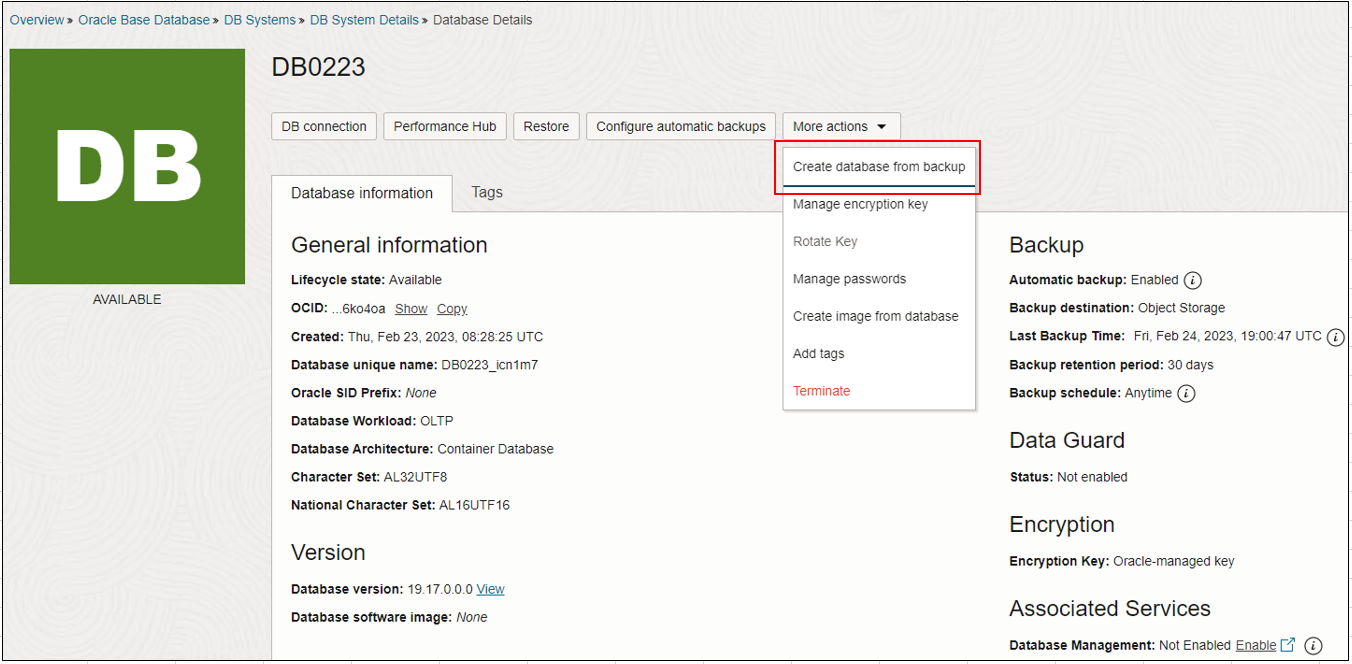The width and height of the screenshot is (1352, 664).
Task: Click the General information heading
Action: (x=389, y=245)
